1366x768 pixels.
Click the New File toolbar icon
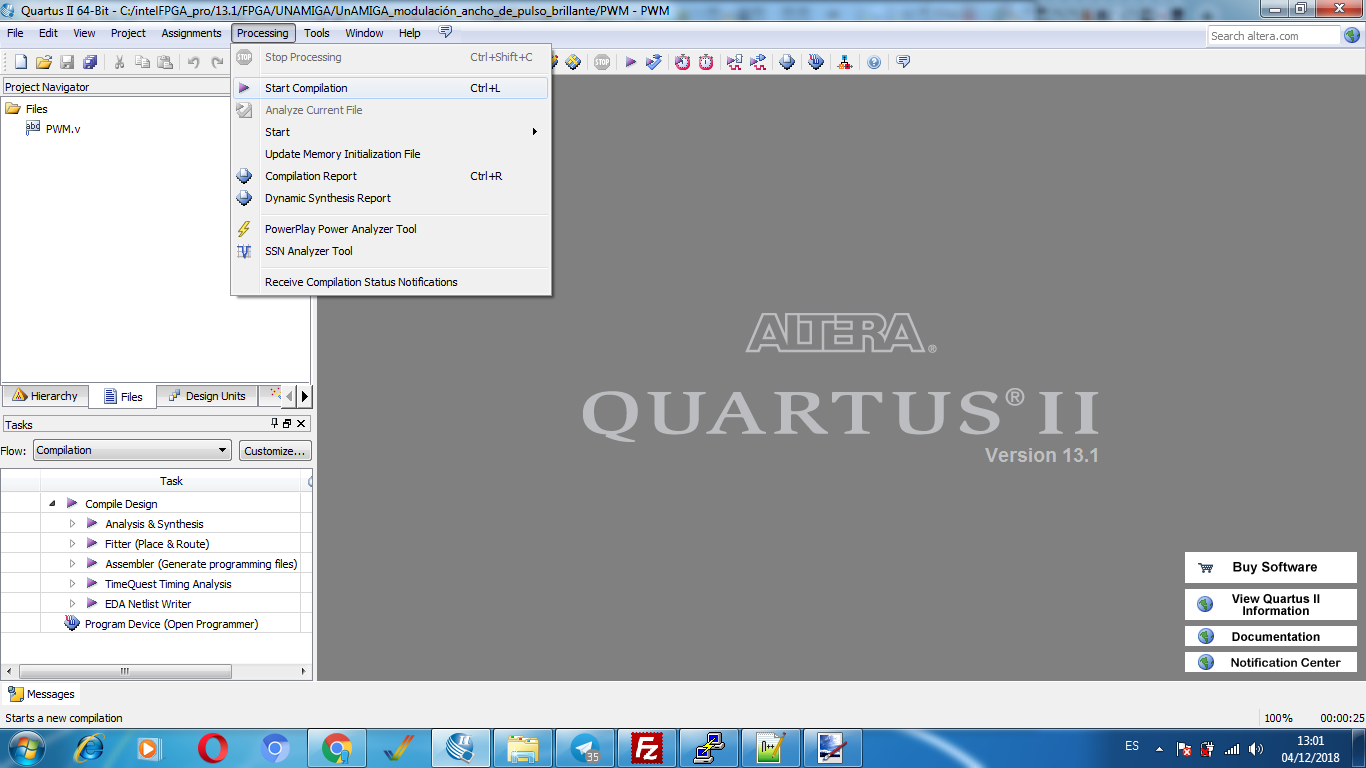point(20,62)
